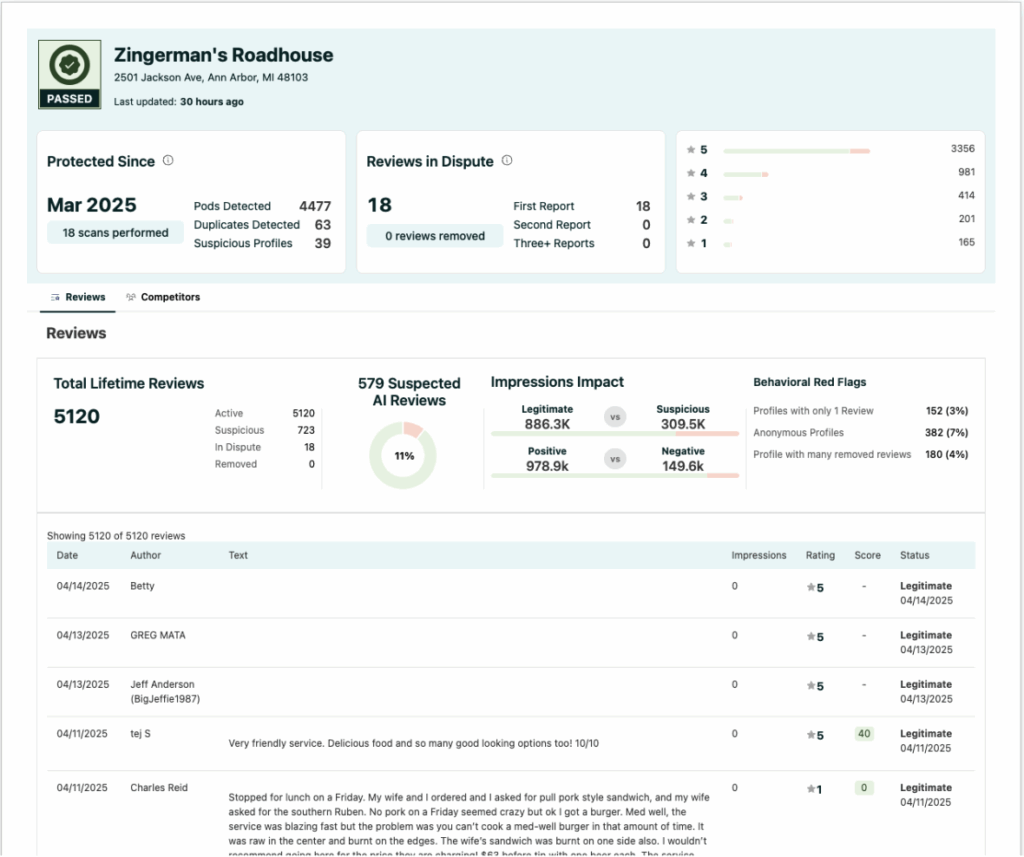Image resolution: width=1024 pixels, height=857 pixels.
Task: Click the author name GREG MATA
Action: tap(158, 635)
